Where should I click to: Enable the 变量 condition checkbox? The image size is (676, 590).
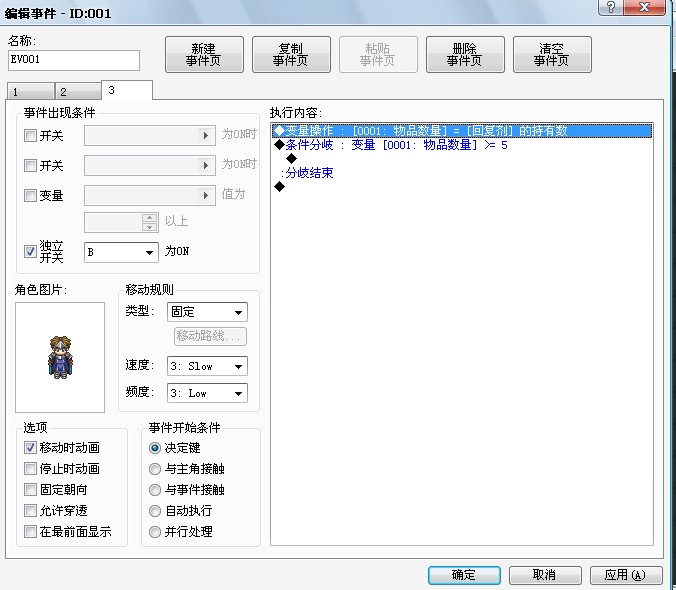pyautogui.click(x=30, y=196)
